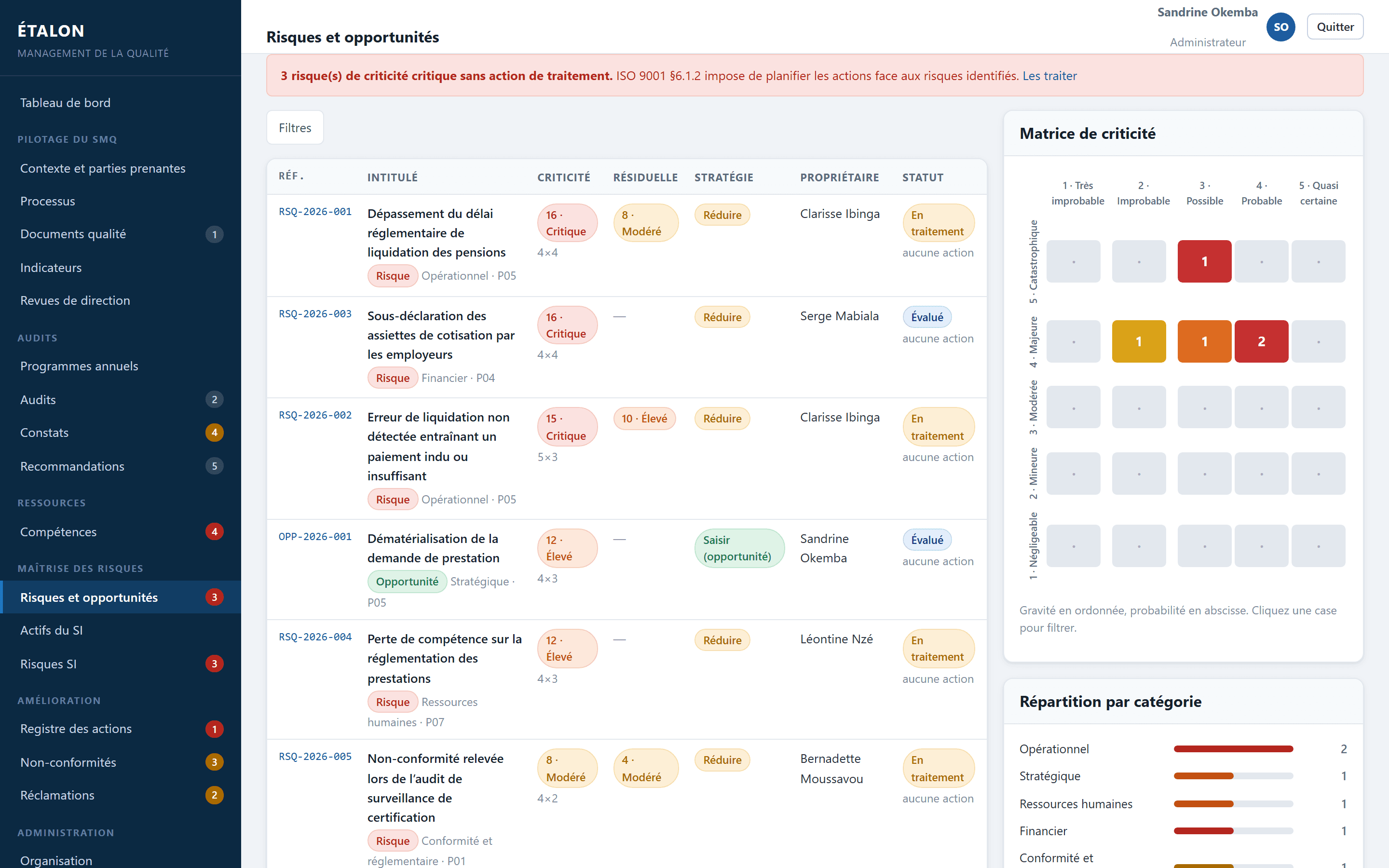
Task: Open risk RSQ-2026-004 reference
Action: [315, 637]
